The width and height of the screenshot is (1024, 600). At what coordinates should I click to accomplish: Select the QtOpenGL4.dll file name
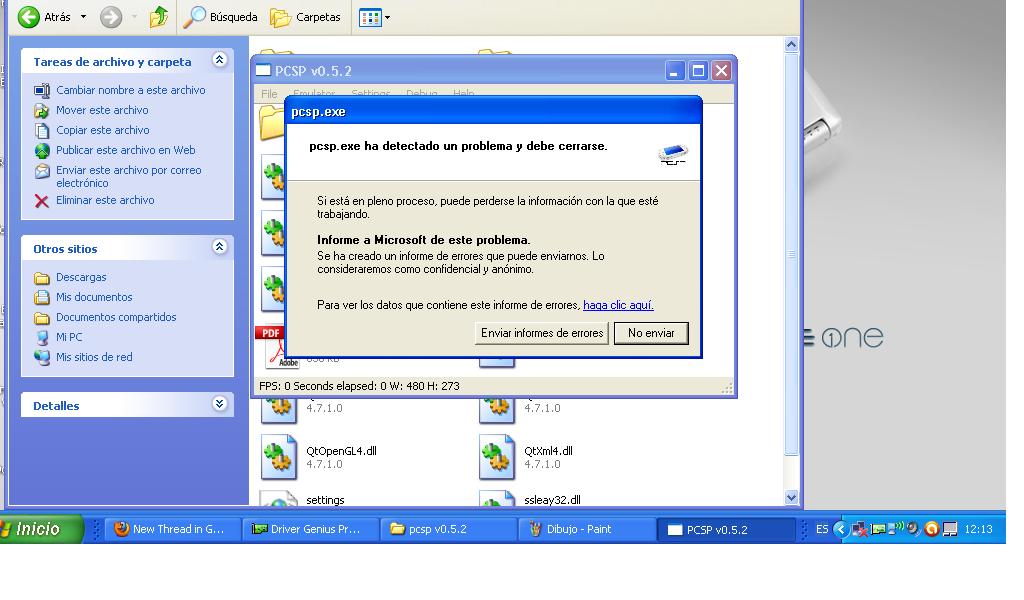click(341, 451)
